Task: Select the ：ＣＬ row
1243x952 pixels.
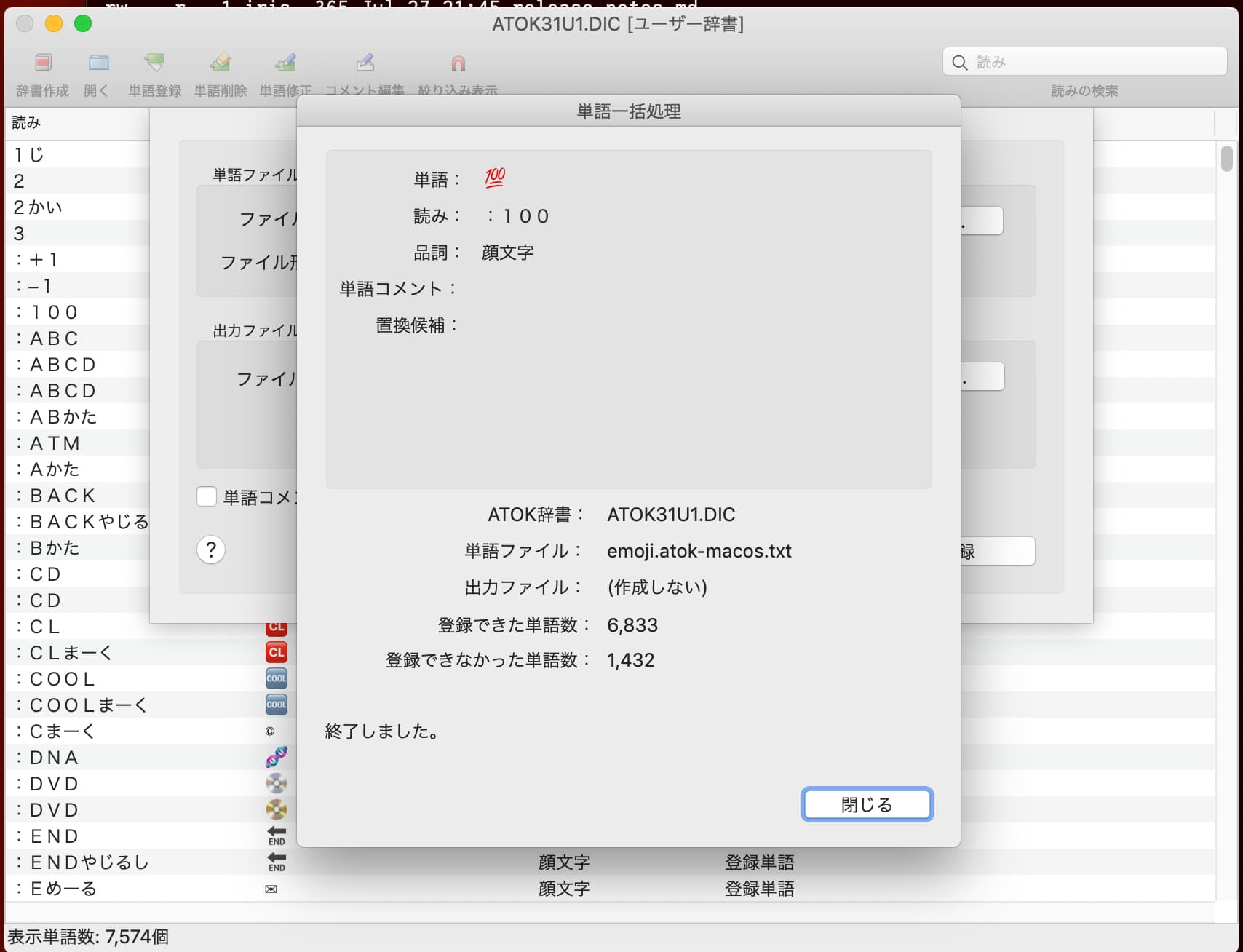Action: 77,626
